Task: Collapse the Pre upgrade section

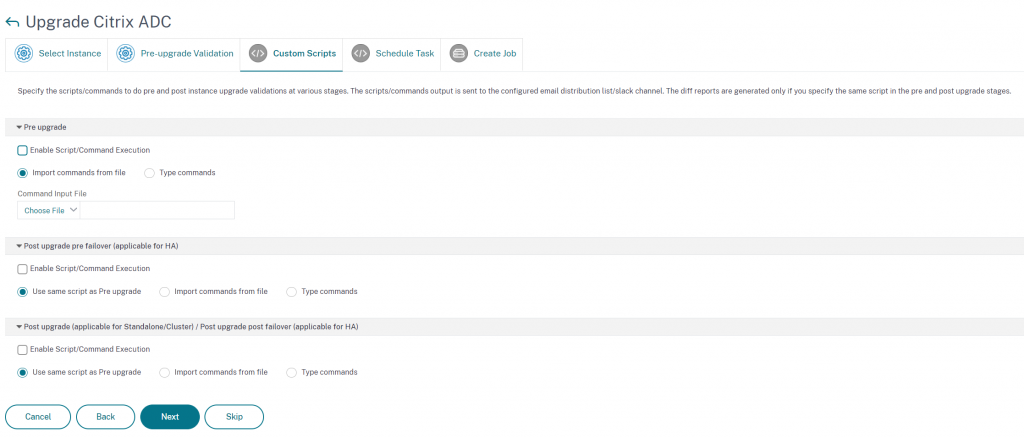Action: point(19,127)
